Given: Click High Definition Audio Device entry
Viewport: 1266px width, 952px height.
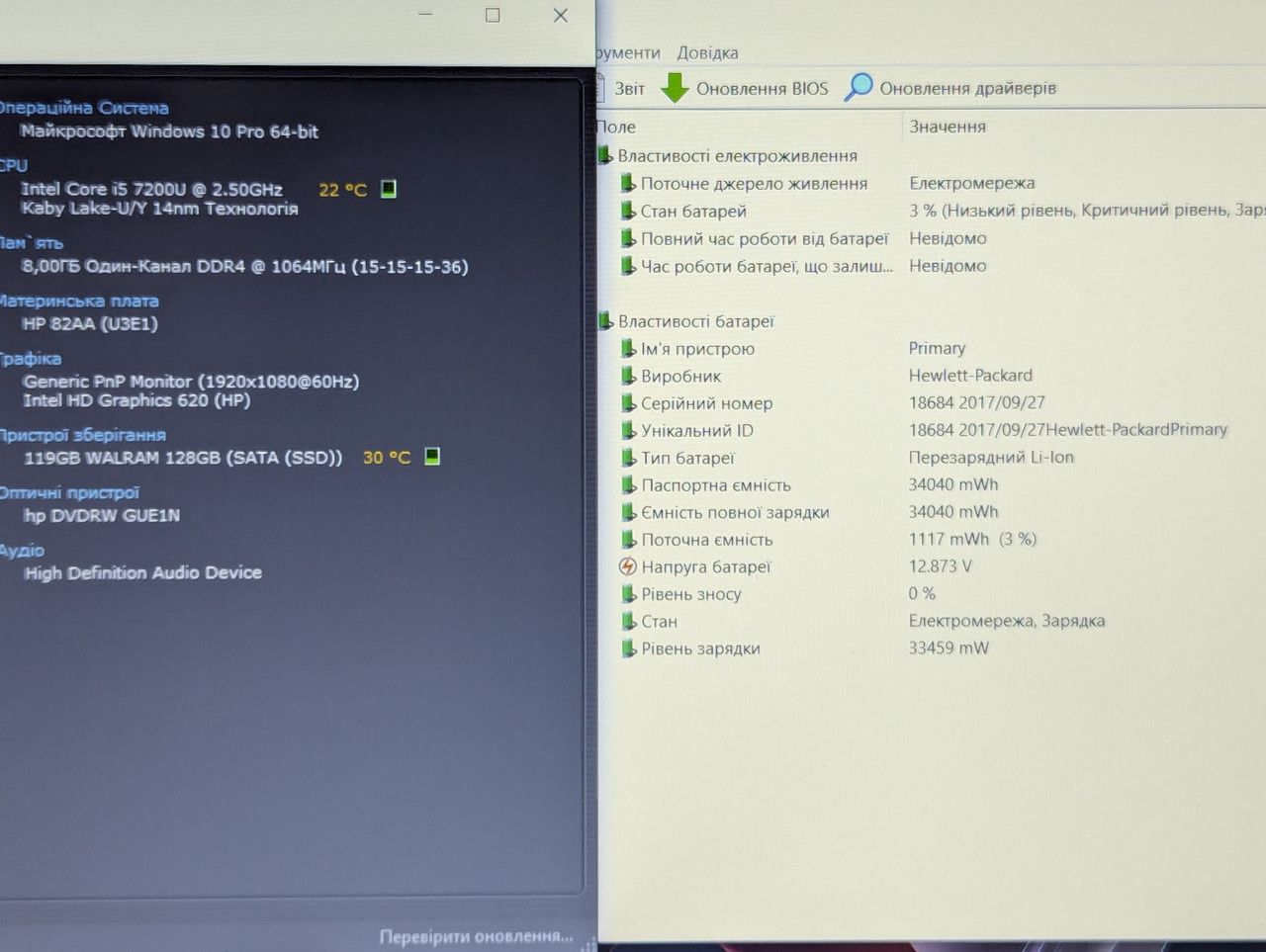Looking at the screenshot, I should pos(142,572).
